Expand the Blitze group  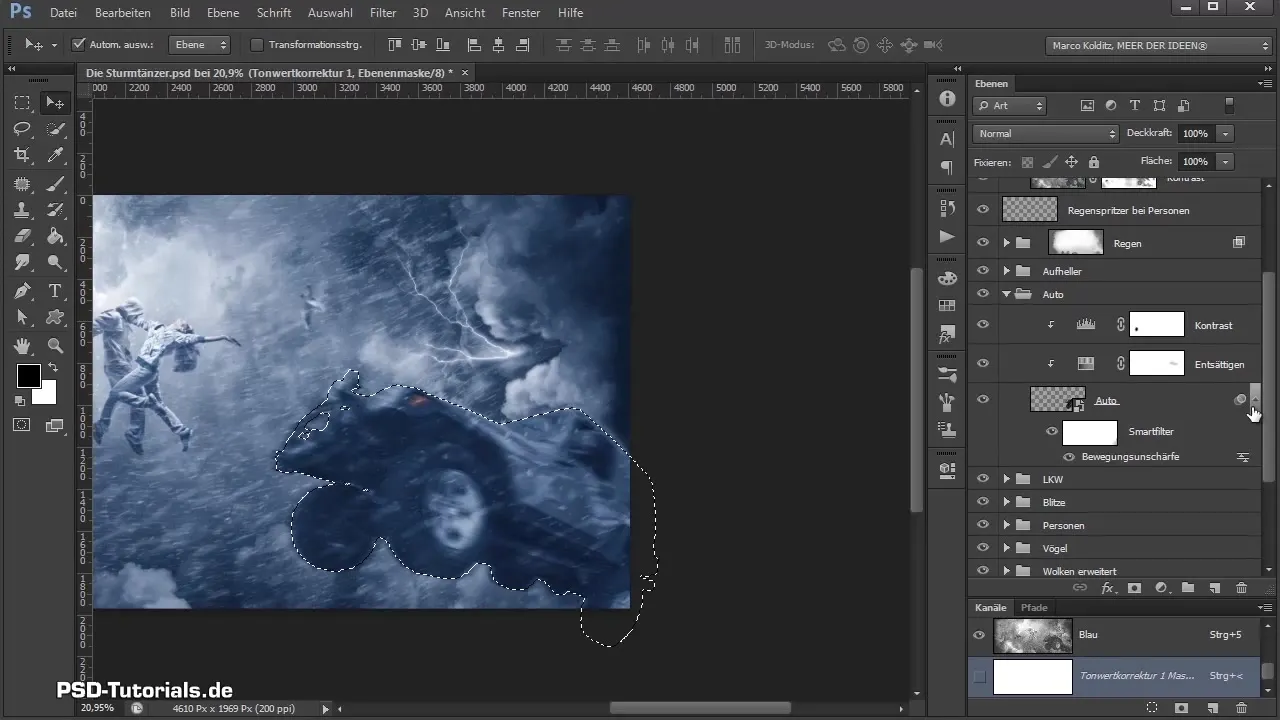click(x=1007, y=502)
